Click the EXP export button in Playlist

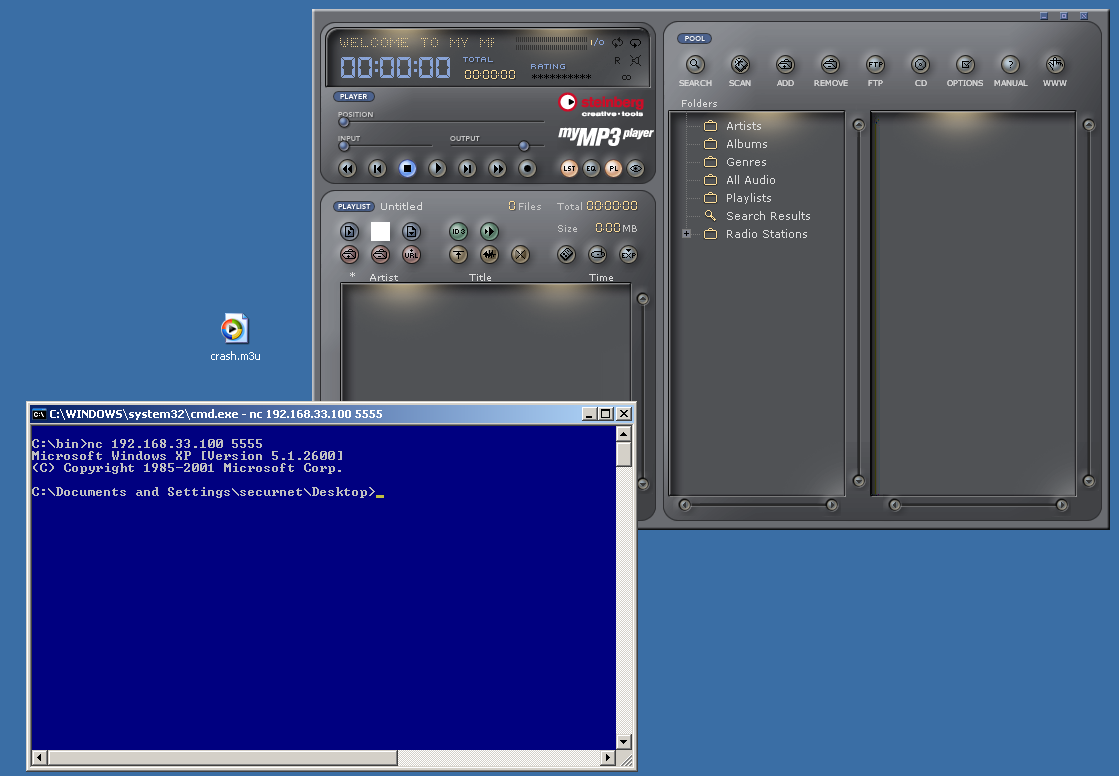pyautogui.click(x=628, y=254)
